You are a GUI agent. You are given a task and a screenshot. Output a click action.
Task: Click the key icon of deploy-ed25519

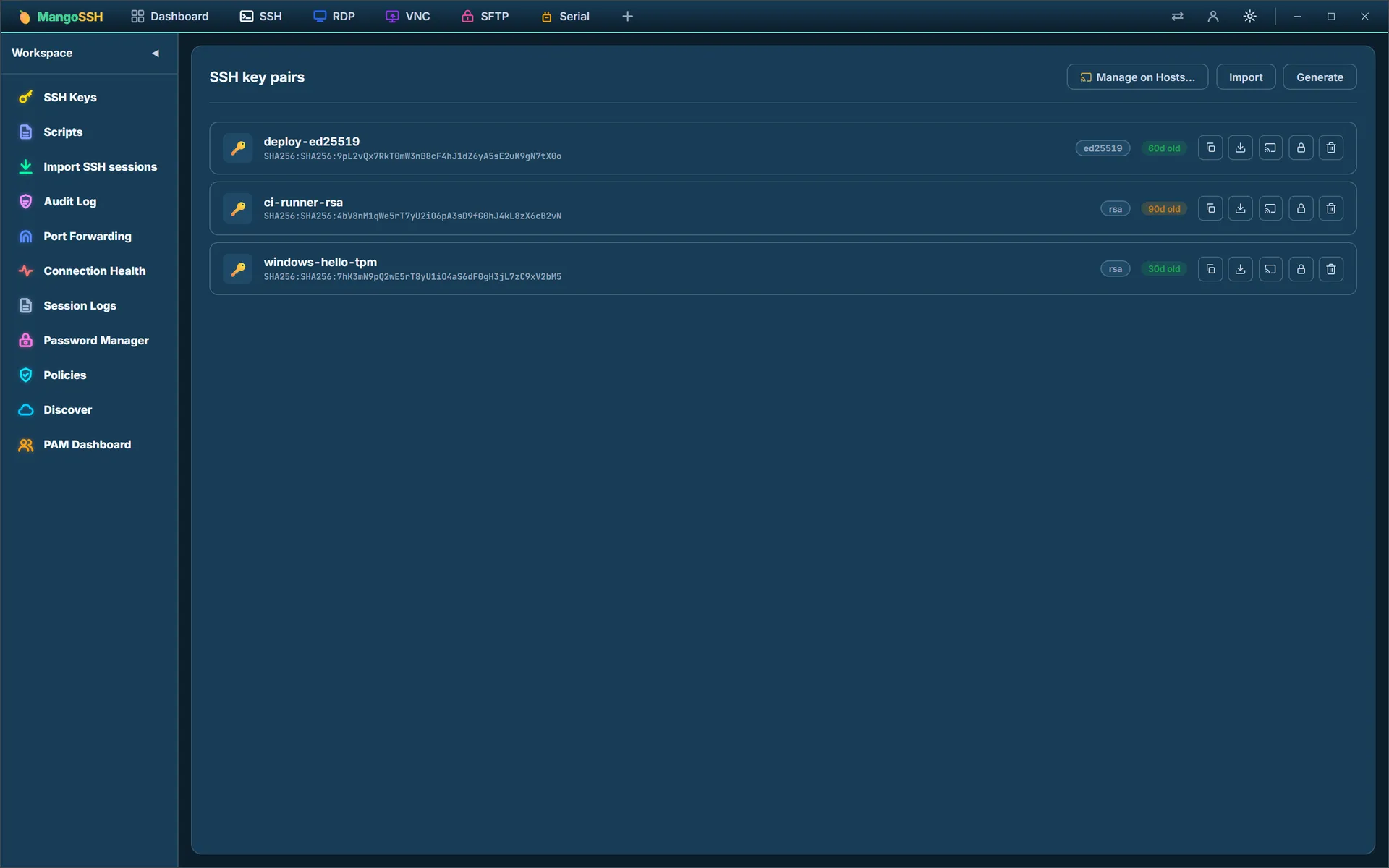click(x=238, y=148)
